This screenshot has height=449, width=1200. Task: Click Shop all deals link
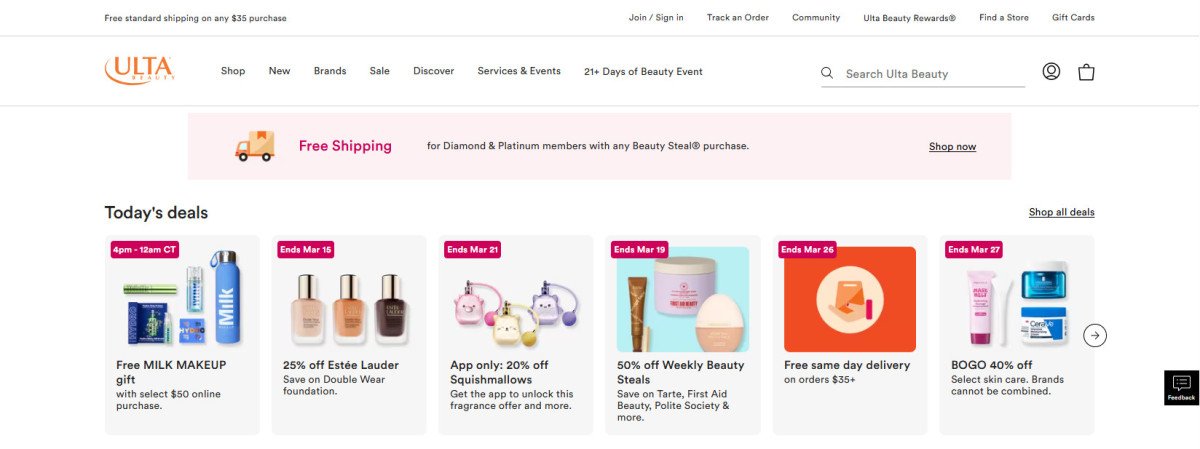1062,212
